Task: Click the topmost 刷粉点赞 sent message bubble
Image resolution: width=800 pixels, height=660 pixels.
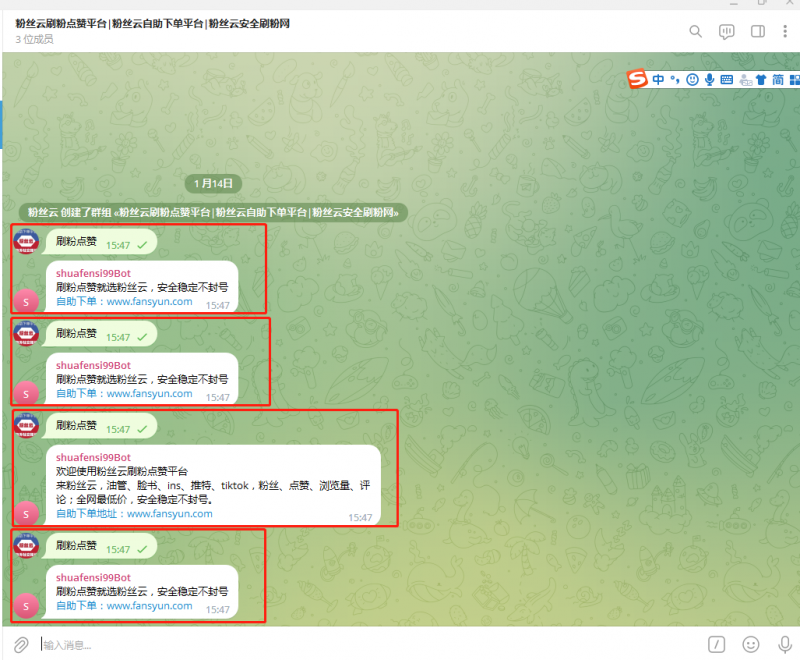Action: [x=101, y=242]
